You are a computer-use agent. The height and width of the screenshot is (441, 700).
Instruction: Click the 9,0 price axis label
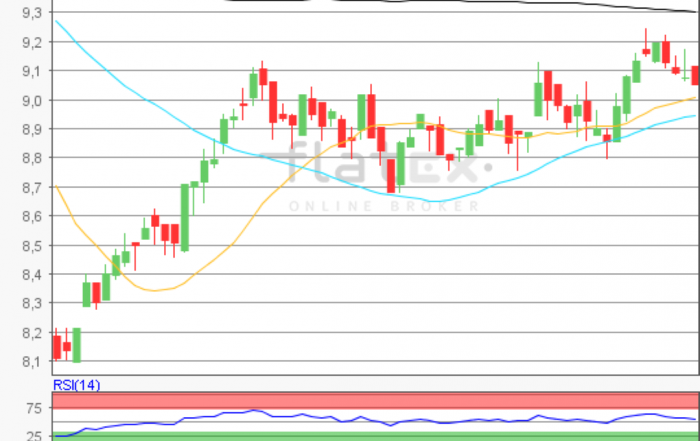31,100
